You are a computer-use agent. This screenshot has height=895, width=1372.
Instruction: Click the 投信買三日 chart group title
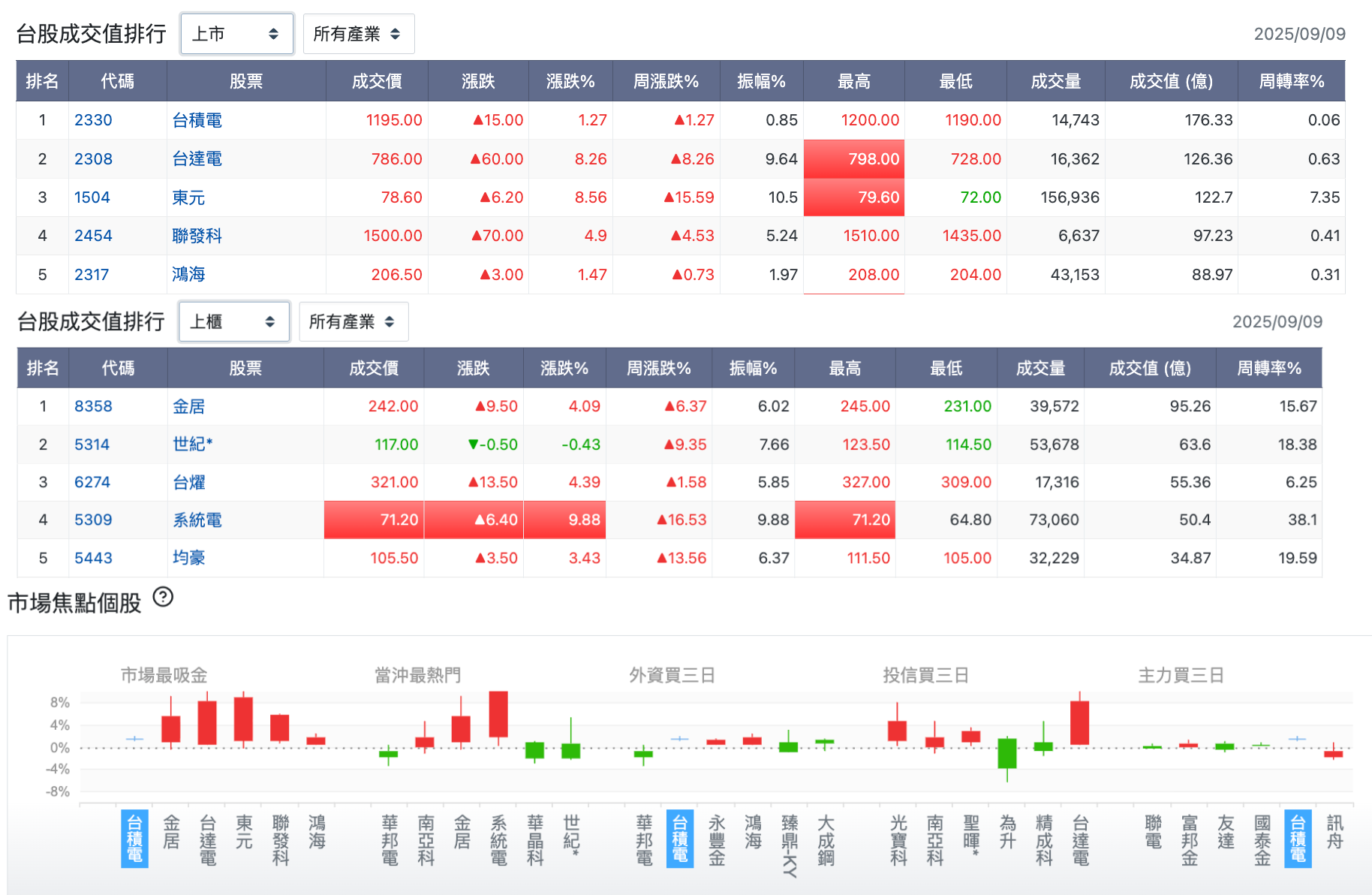tap(925, 675)
